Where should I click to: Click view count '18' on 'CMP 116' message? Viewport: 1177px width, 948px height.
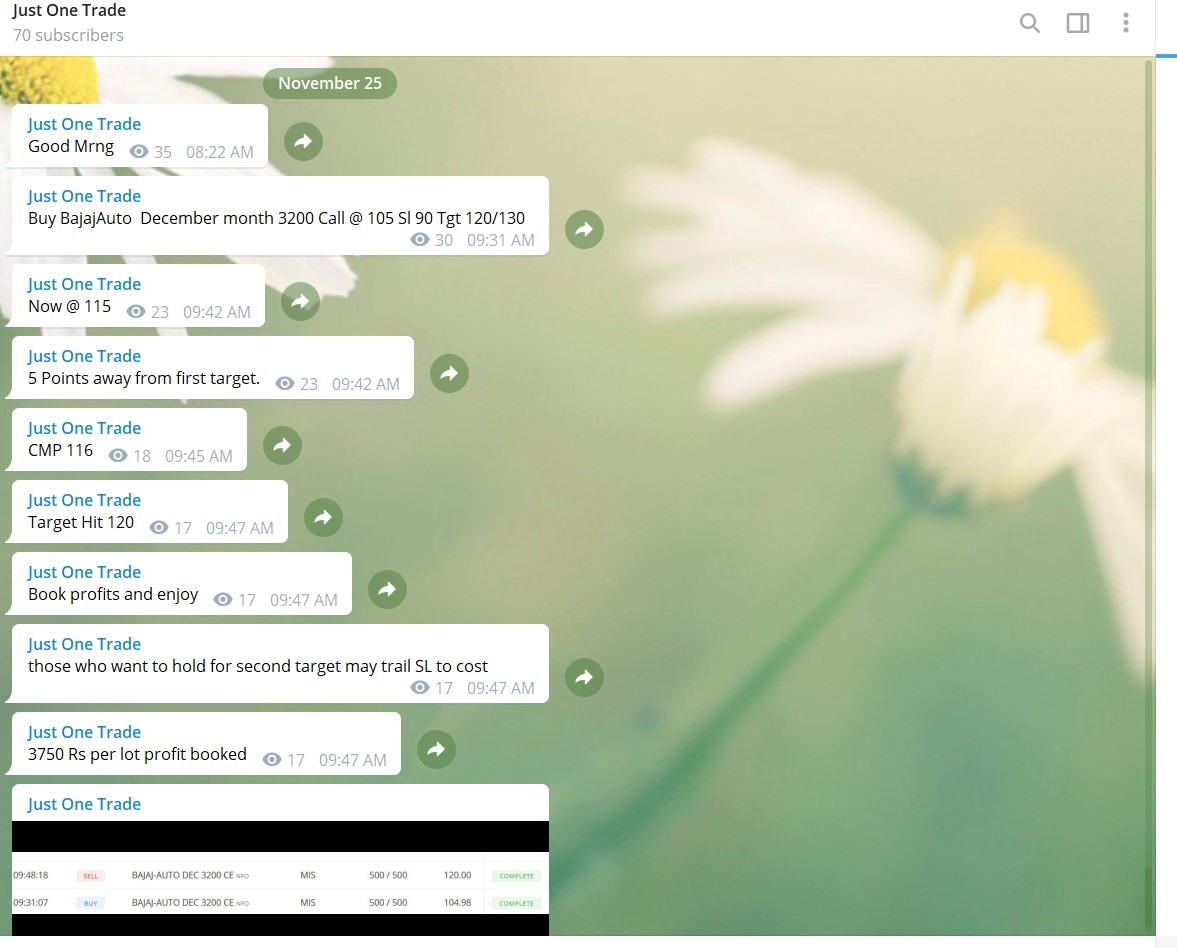tap(142, 456)
